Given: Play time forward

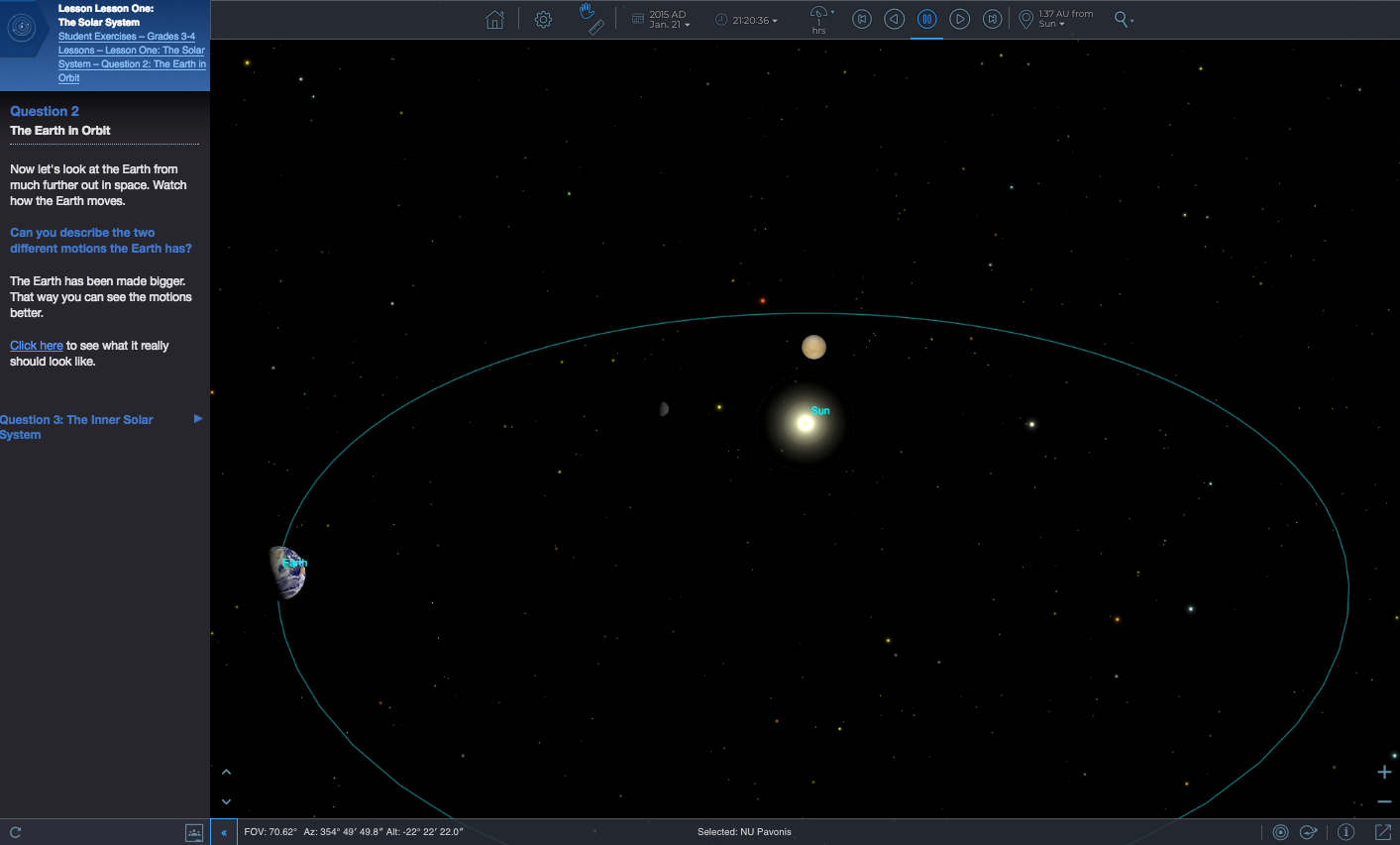Looking at the screenshot, I should (959, 20).
